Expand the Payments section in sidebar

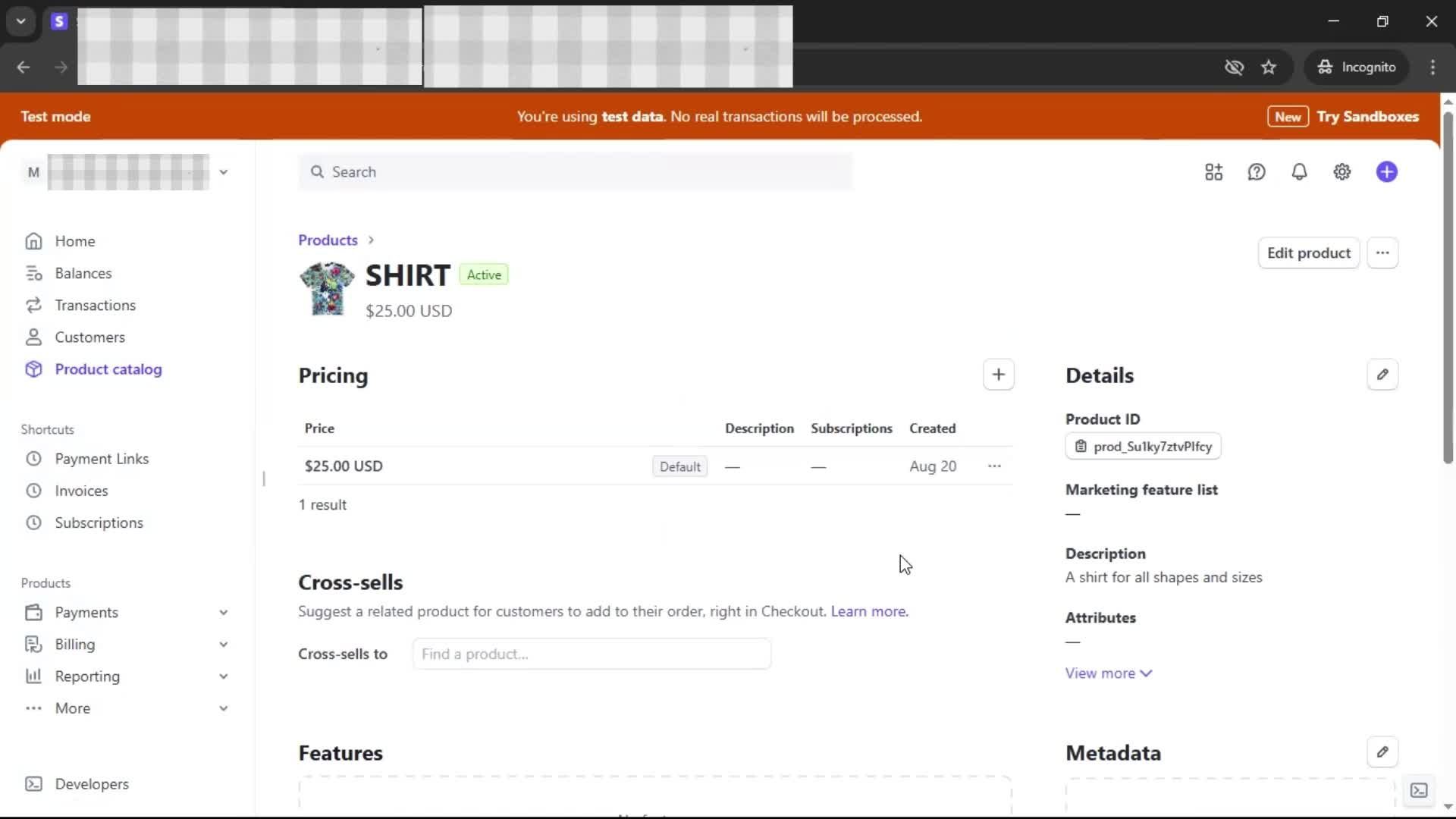223,612
